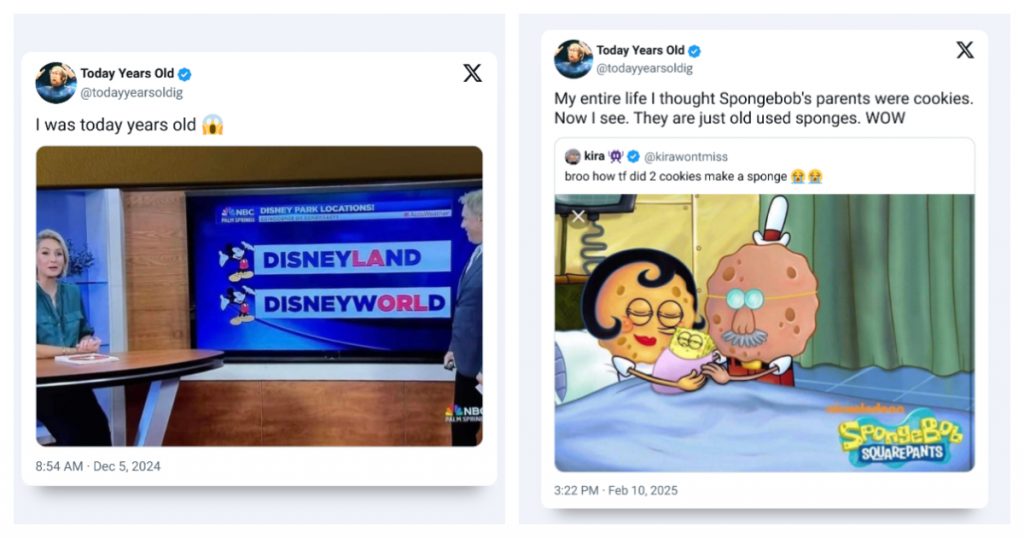Click the X logo on the left tweet
This screenshot has width=1024, height=538.
472,73
